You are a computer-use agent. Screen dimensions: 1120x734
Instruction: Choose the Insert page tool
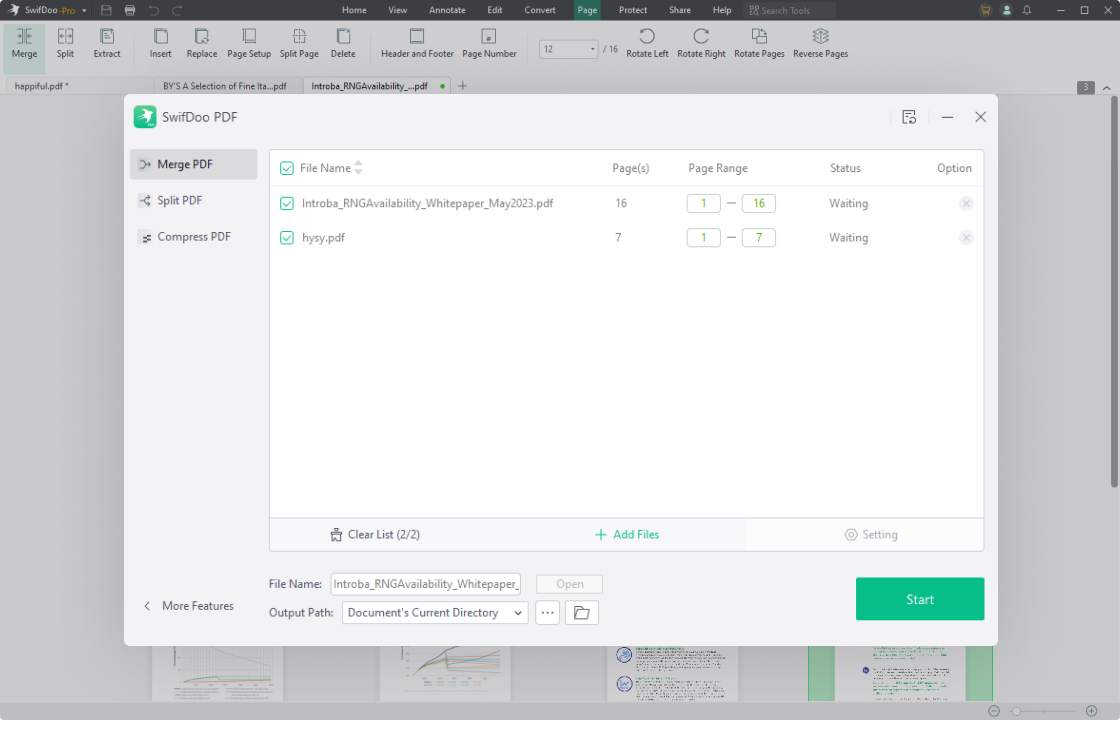coord(161,44)
